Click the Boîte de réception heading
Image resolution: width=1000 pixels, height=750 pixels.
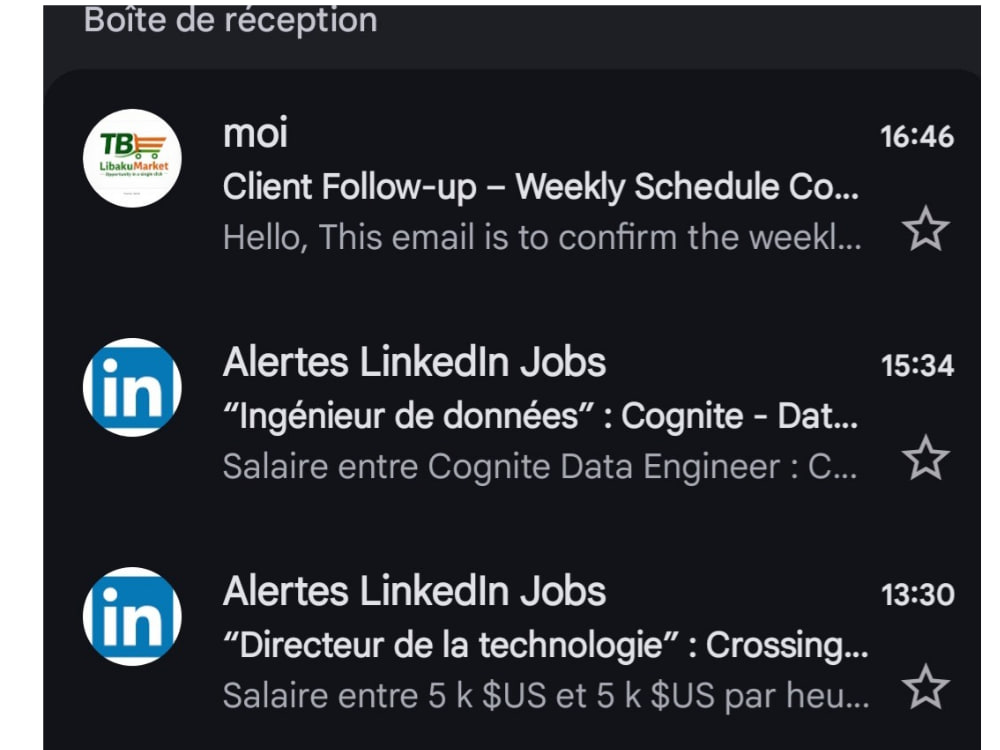230,20
